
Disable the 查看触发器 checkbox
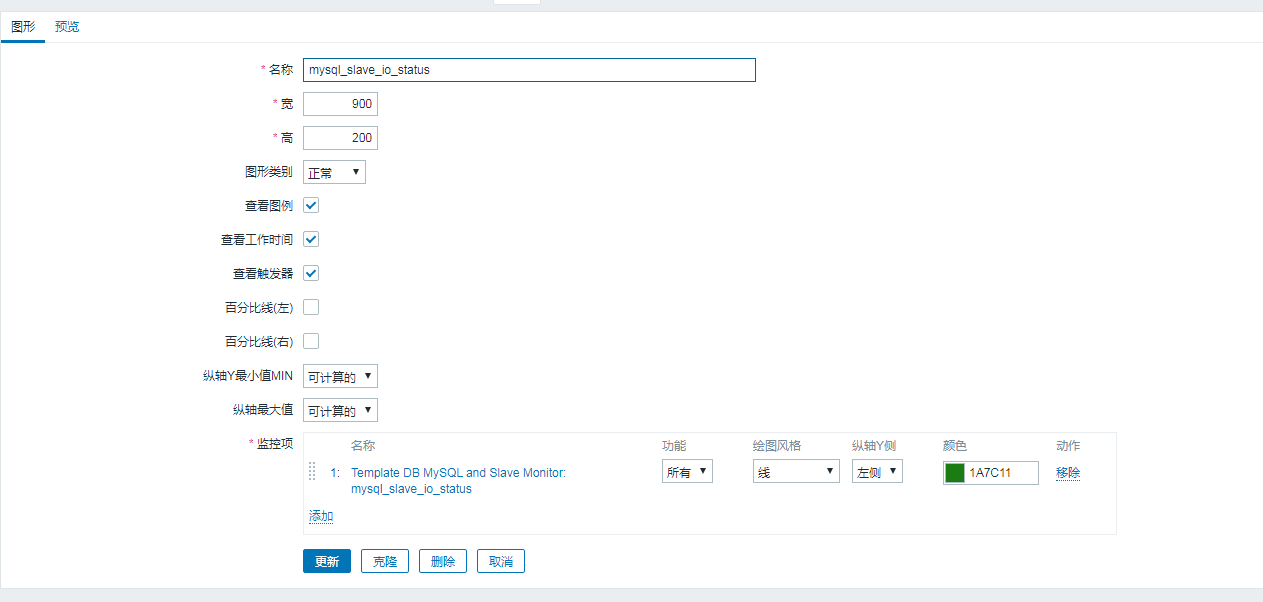coord(311,273)
